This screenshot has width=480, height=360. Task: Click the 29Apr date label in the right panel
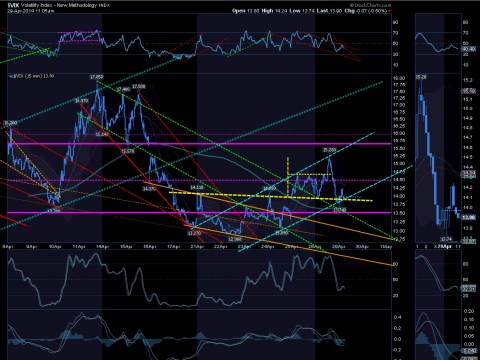[x=445, y=246]
